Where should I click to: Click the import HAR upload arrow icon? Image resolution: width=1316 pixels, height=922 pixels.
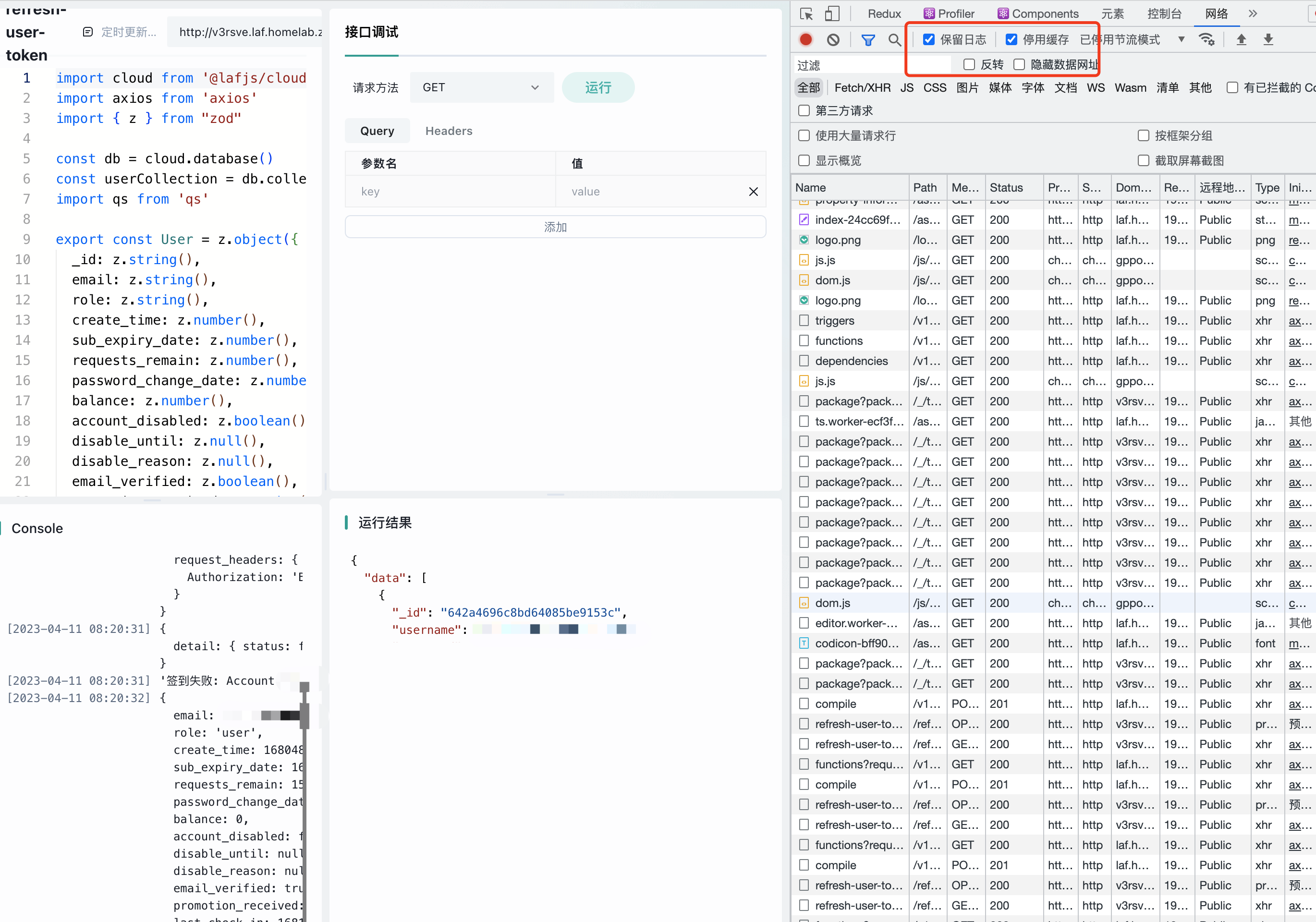click(x=1241, y=39)
